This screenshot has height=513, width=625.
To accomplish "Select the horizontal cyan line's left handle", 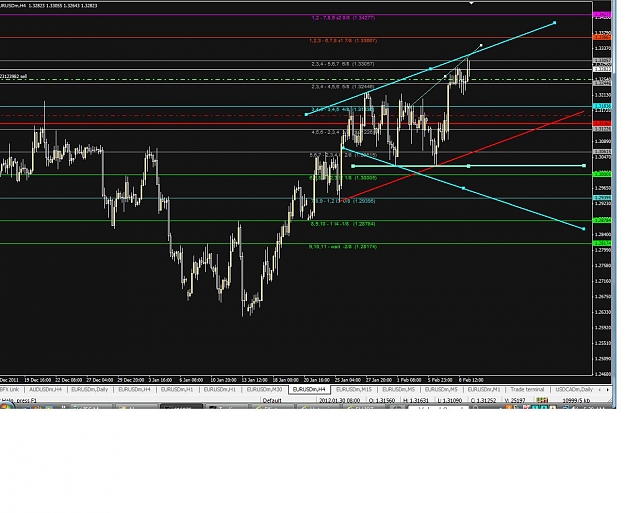I will (353, 166).
